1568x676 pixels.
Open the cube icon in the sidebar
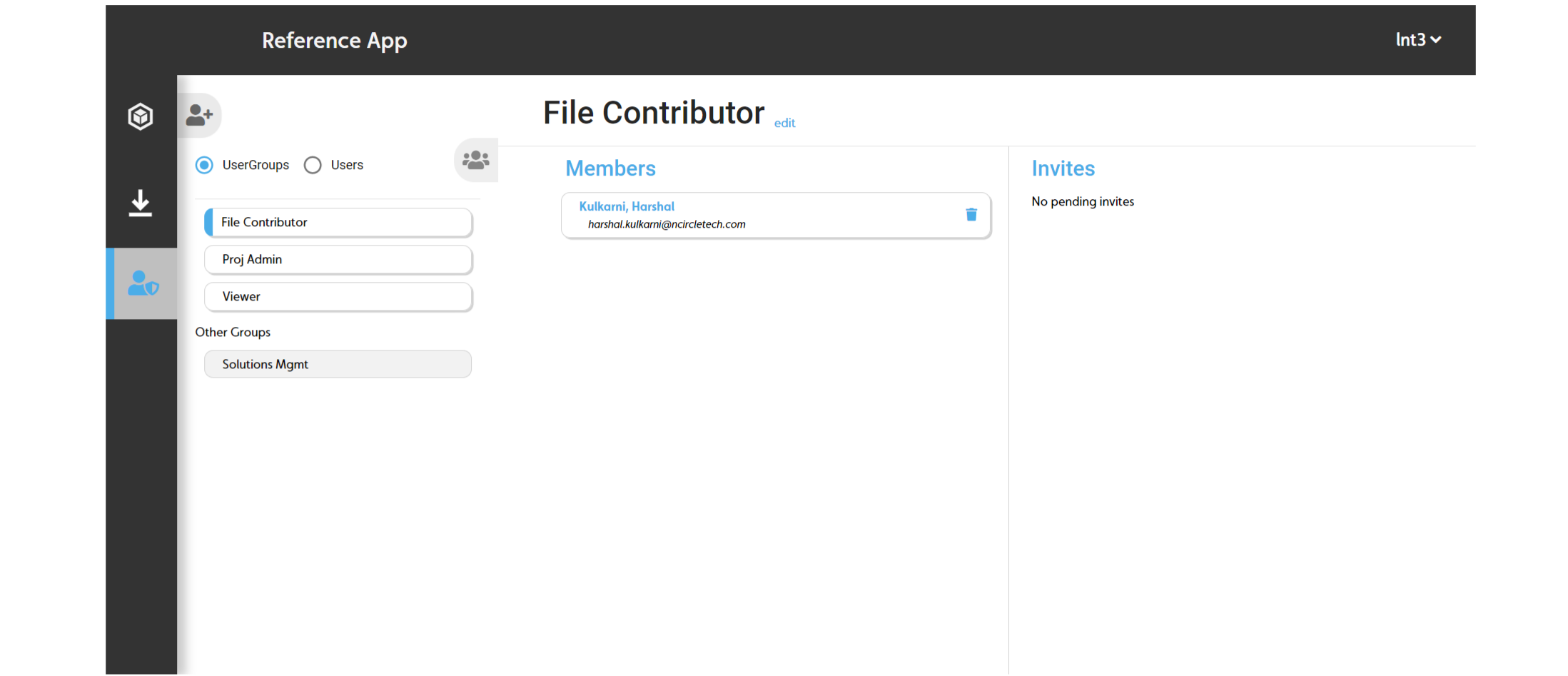(141, 116)
